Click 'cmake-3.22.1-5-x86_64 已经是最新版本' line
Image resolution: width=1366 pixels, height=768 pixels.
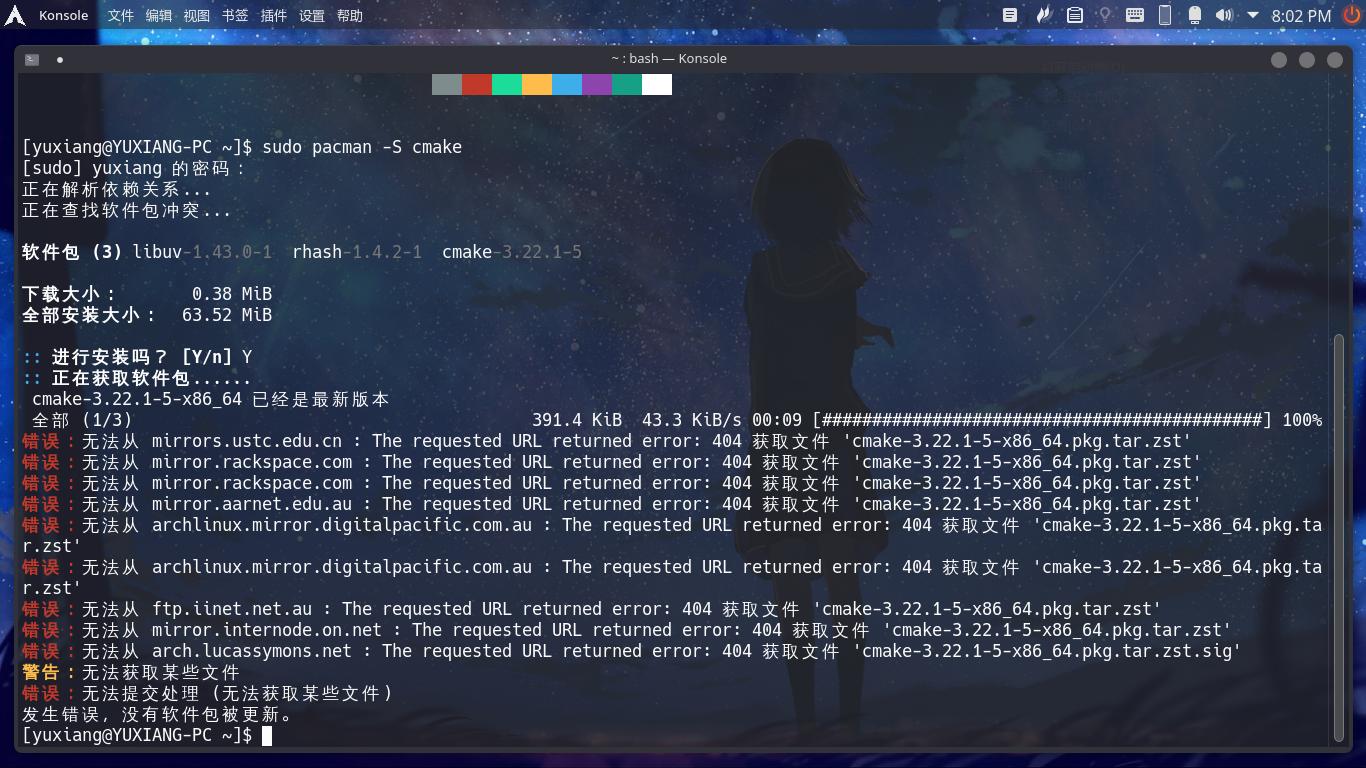coord(211,399)
